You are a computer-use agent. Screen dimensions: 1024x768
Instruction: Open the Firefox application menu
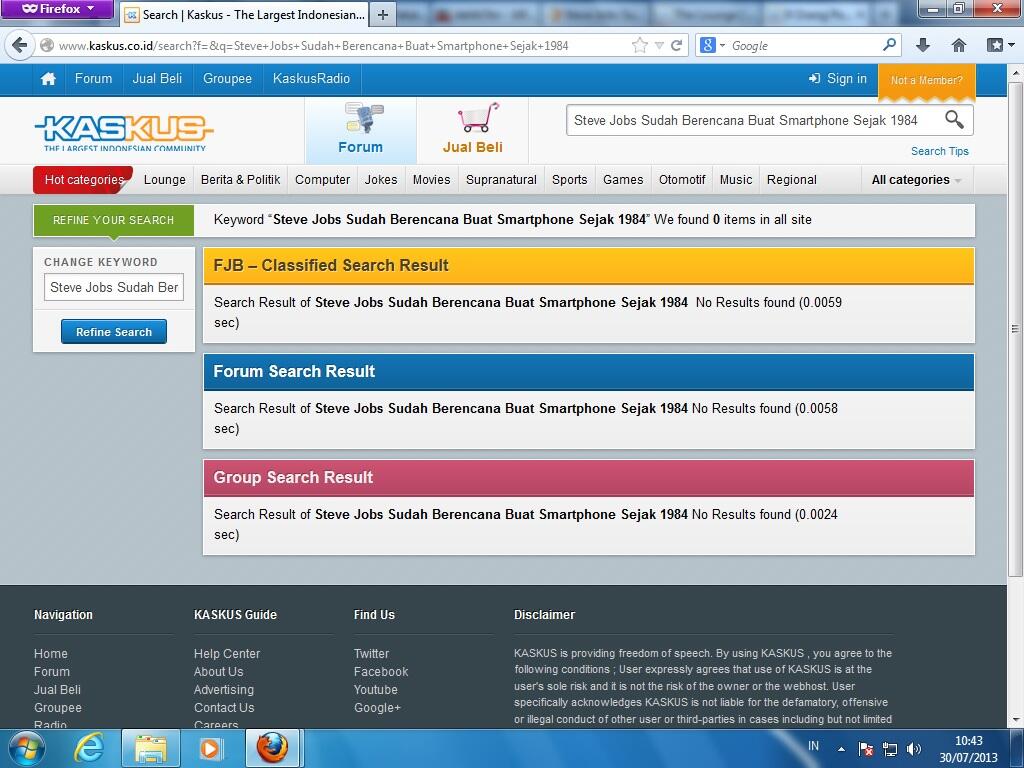click(x=57, y=9)
